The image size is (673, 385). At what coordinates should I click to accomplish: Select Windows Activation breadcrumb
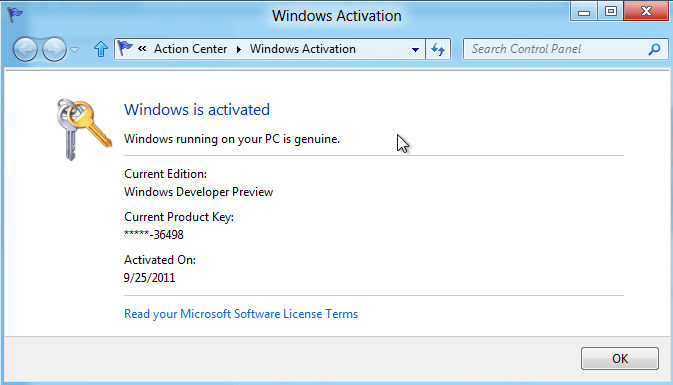[303, 49]
